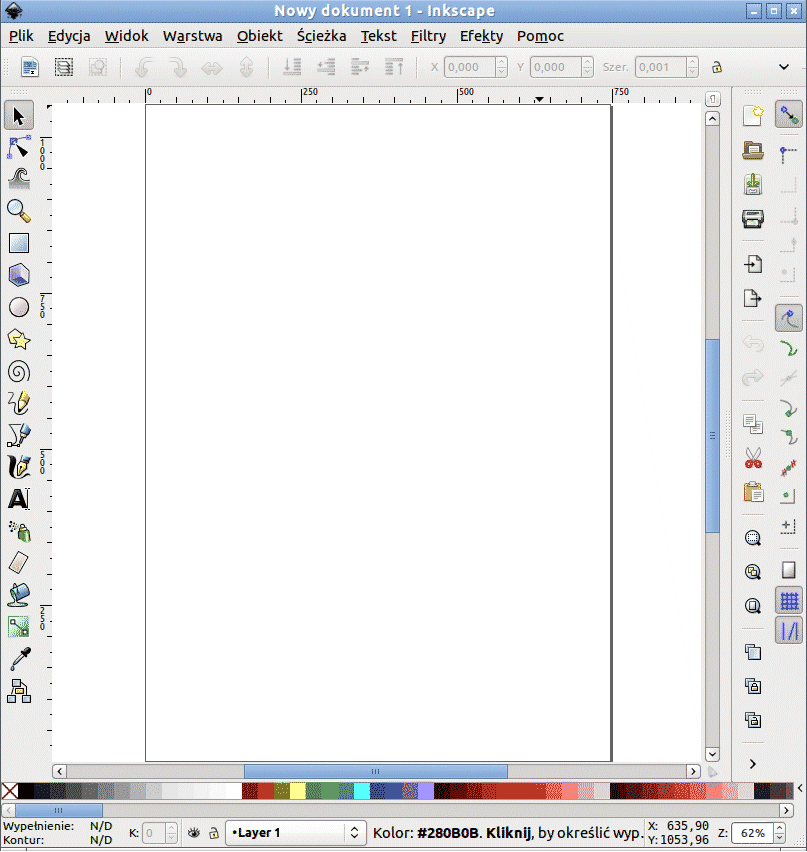Toggle snap to grid button

click(789, 601)
